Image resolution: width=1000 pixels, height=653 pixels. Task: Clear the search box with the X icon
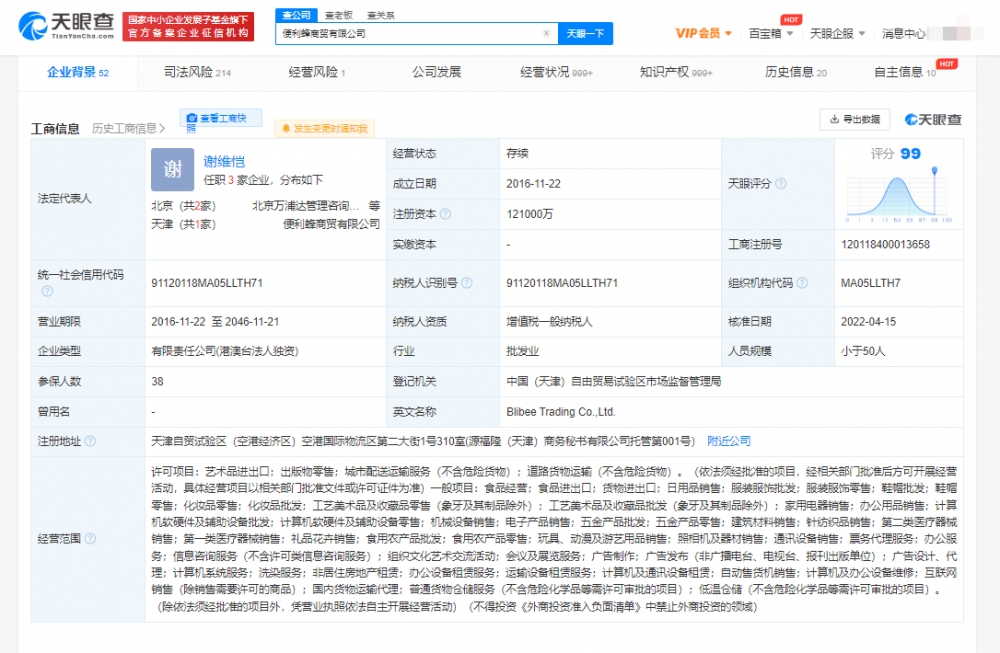pyautogui.click(x=546, y=33)
